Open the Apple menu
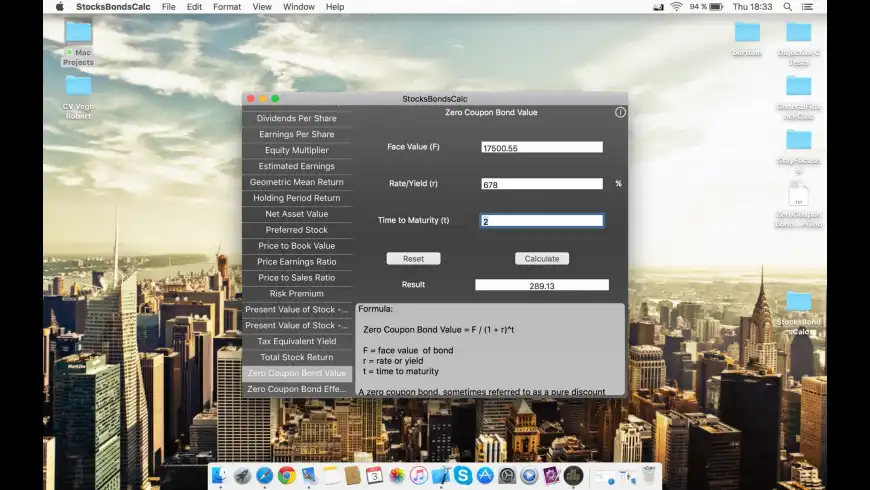870x490 pixels. point(59,7)
